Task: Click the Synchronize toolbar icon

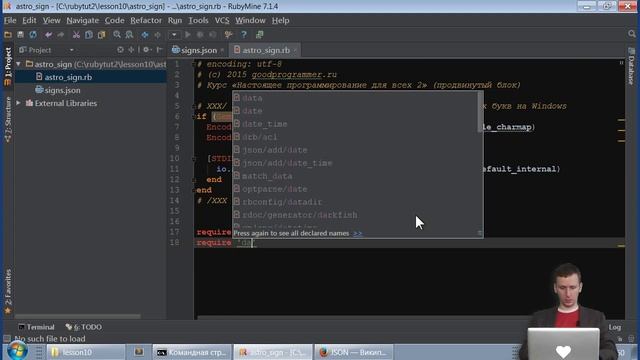Action: (x=33, y=35)
